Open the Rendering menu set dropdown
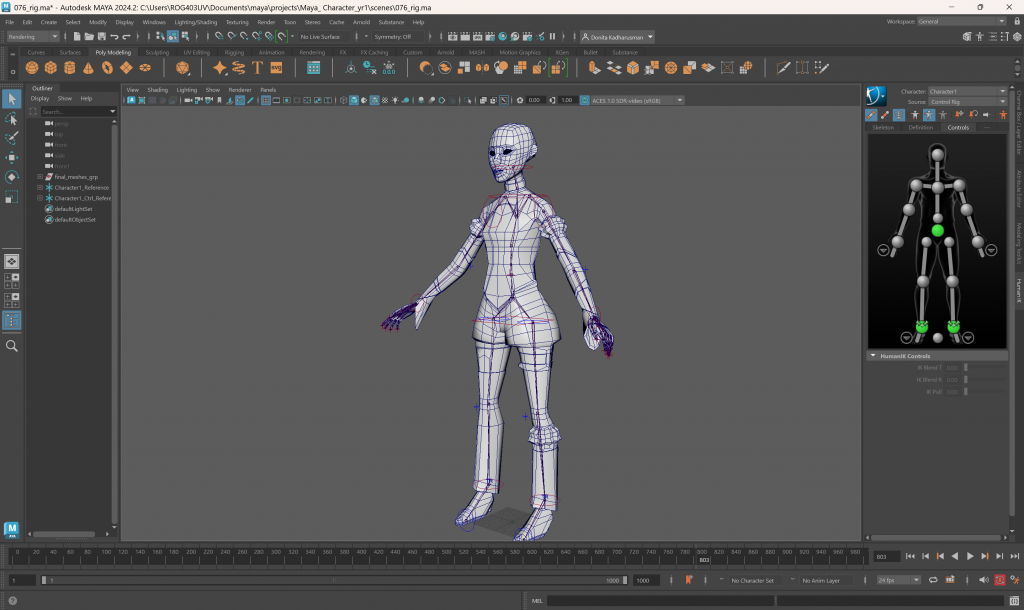This screenshot has width=1024, height=610. pos(33,37)
